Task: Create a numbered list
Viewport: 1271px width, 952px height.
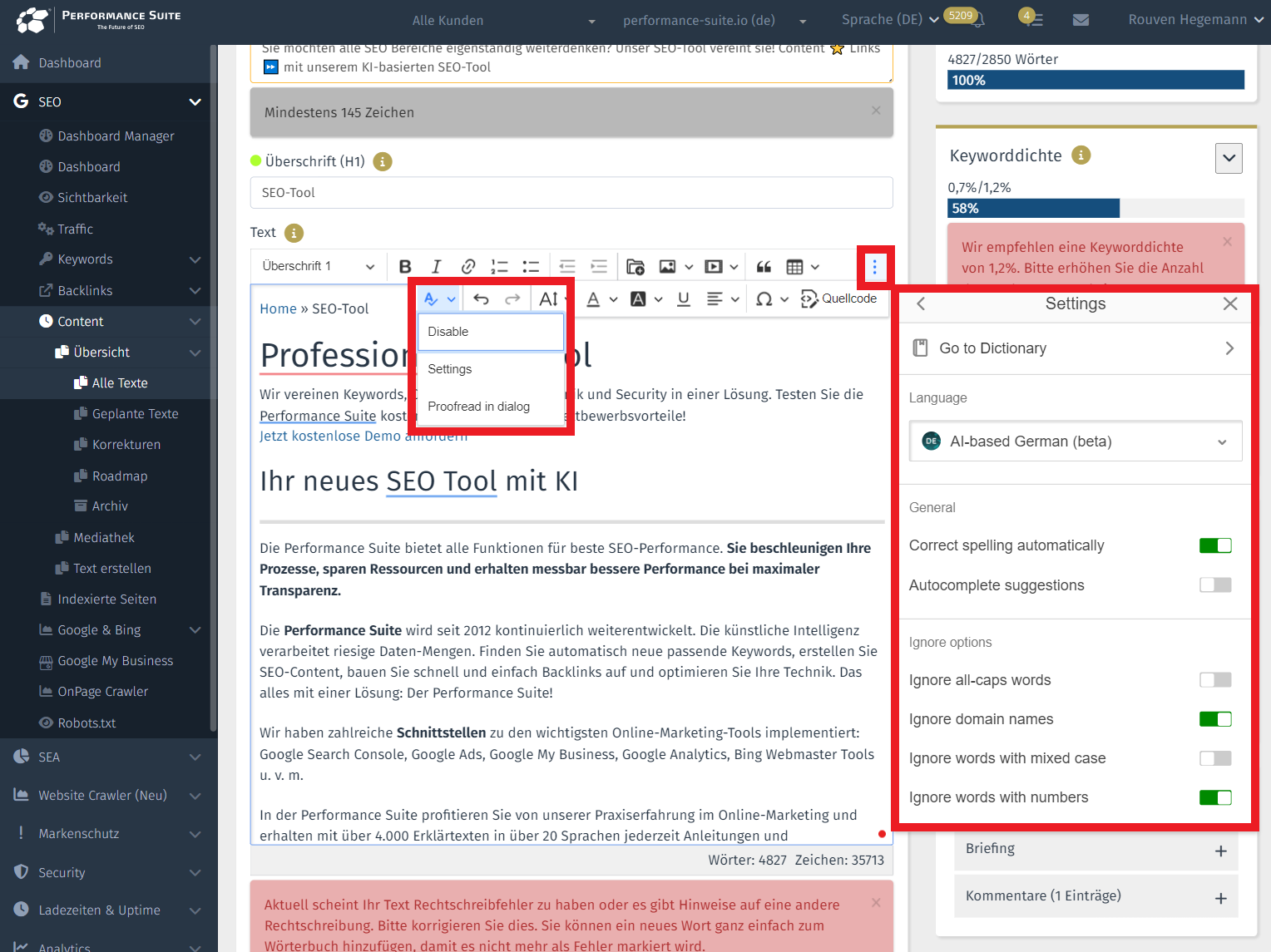Action: [499, 267]
